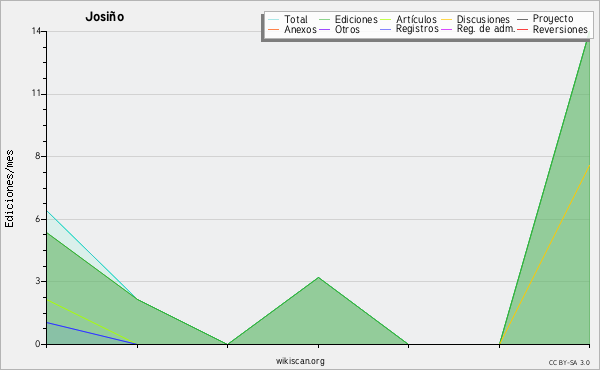Click the purple Otros legend swatch
Screen dimensions: 600x370
[324, 30]
